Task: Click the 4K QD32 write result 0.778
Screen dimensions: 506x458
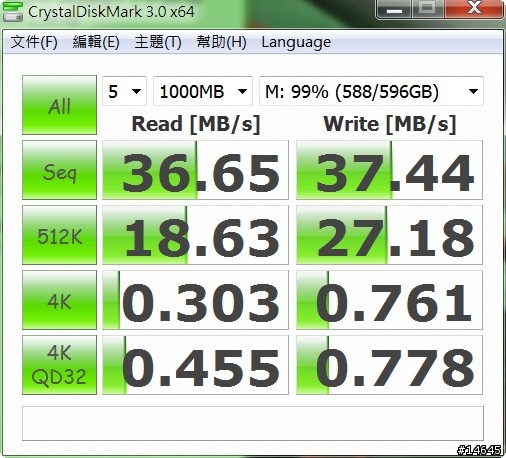Action: coord(389,365)
